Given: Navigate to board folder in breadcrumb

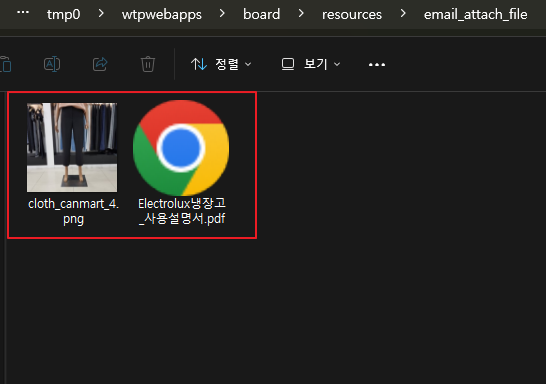Looking at the screenshot, I should (x=262, y=14).
